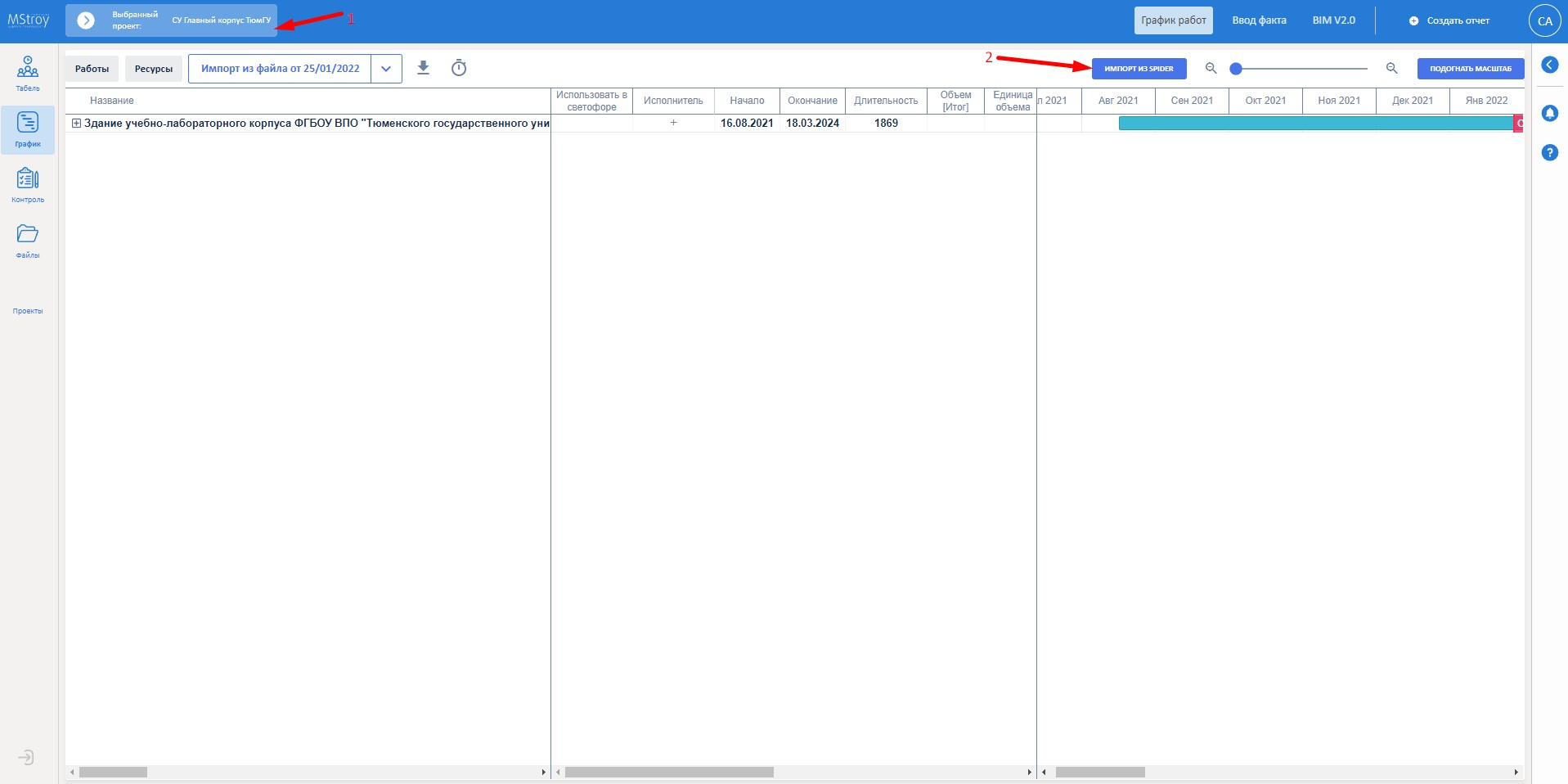
Task: Open notifications bell
Action: [1549, 113]
